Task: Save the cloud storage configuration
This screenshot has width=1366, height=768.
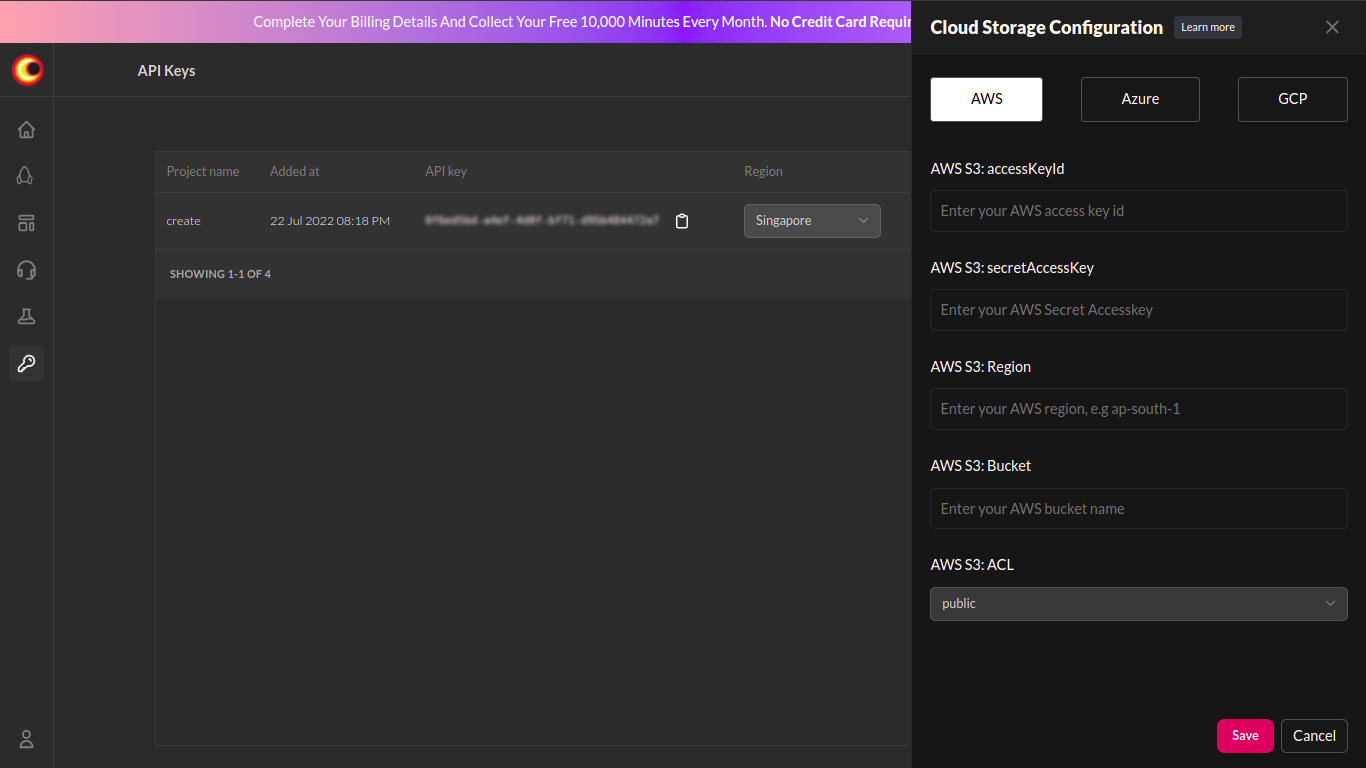Action: [1245, 736]
